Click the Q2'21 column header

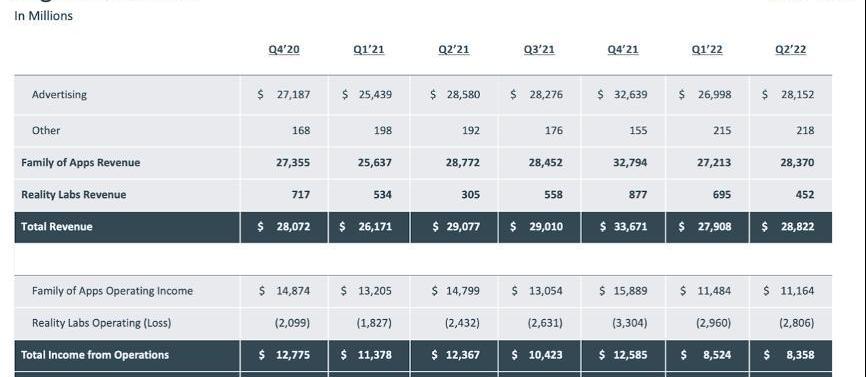pos(453,50)
